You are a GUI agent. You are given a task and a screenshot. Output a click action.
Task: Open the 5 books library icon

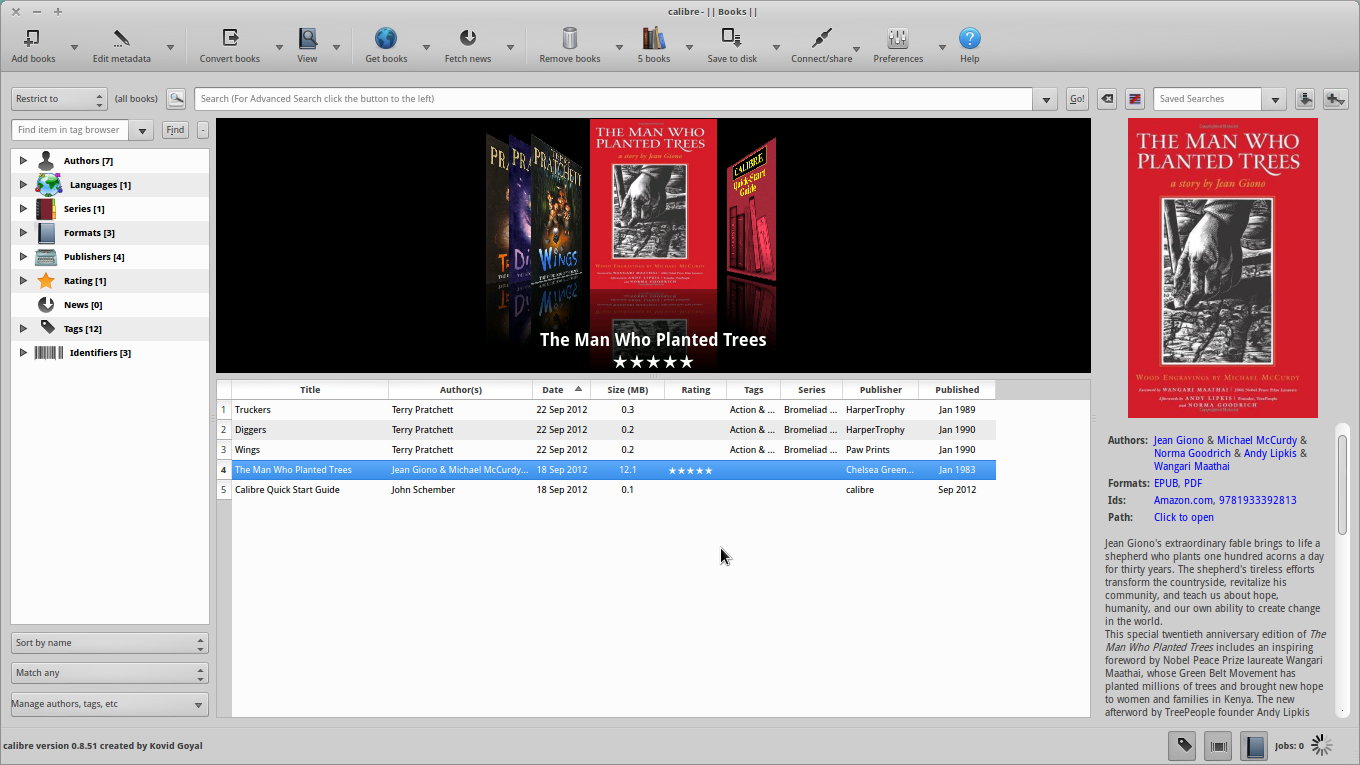tap(654, 39)
